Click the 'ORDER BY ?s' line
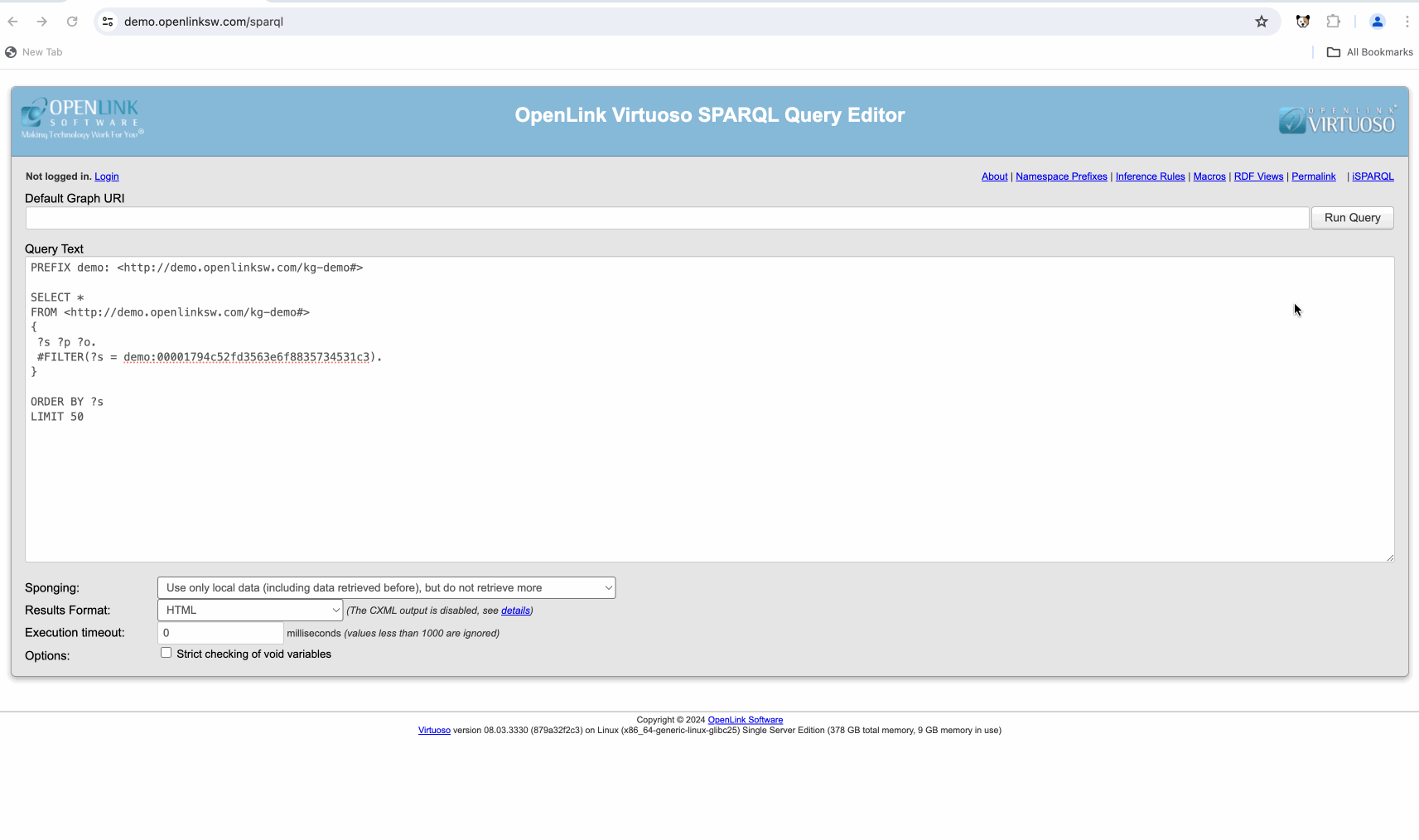 [67, 402]
